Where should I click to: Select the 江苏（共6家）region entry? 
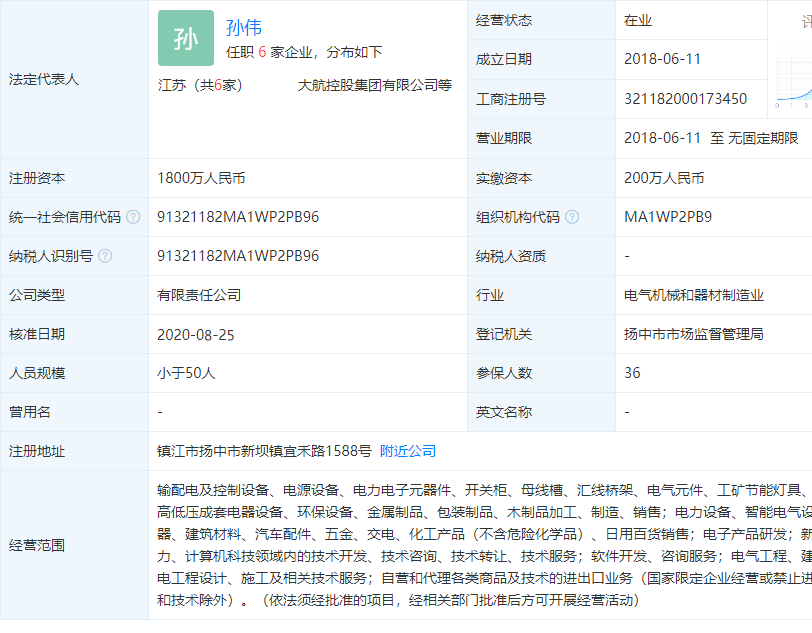(x=200, y=85)
